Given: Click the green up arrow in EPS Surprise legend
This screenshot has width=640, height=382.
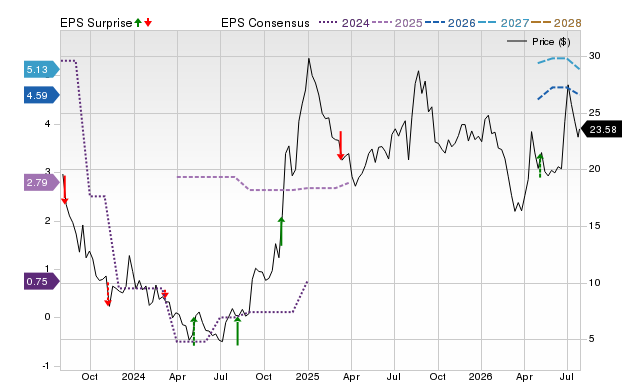Looking at the screenshot, I should (138, 22).
